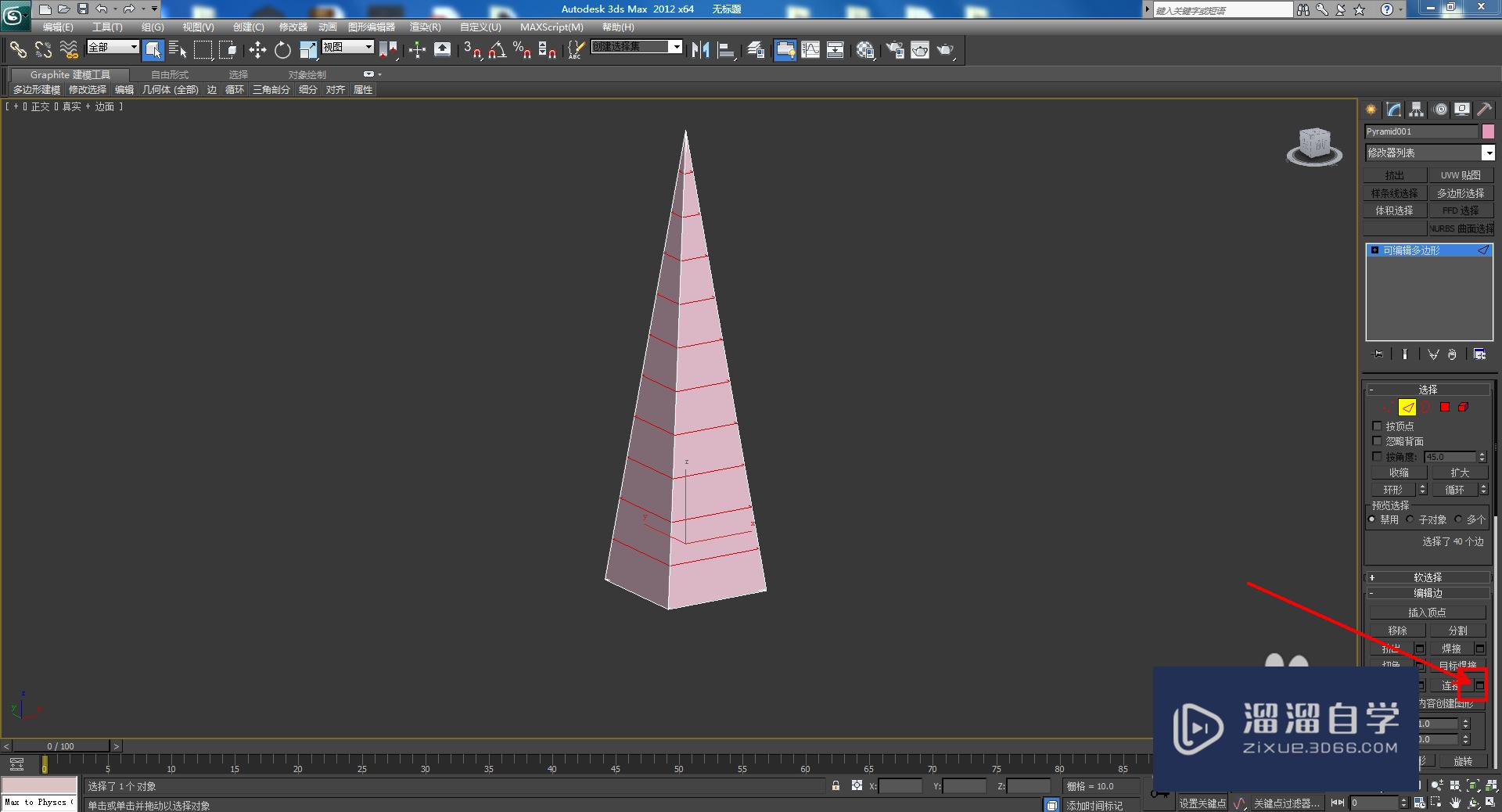Choose the Rectangular Selection Region icon

click(x=203, y=50)
